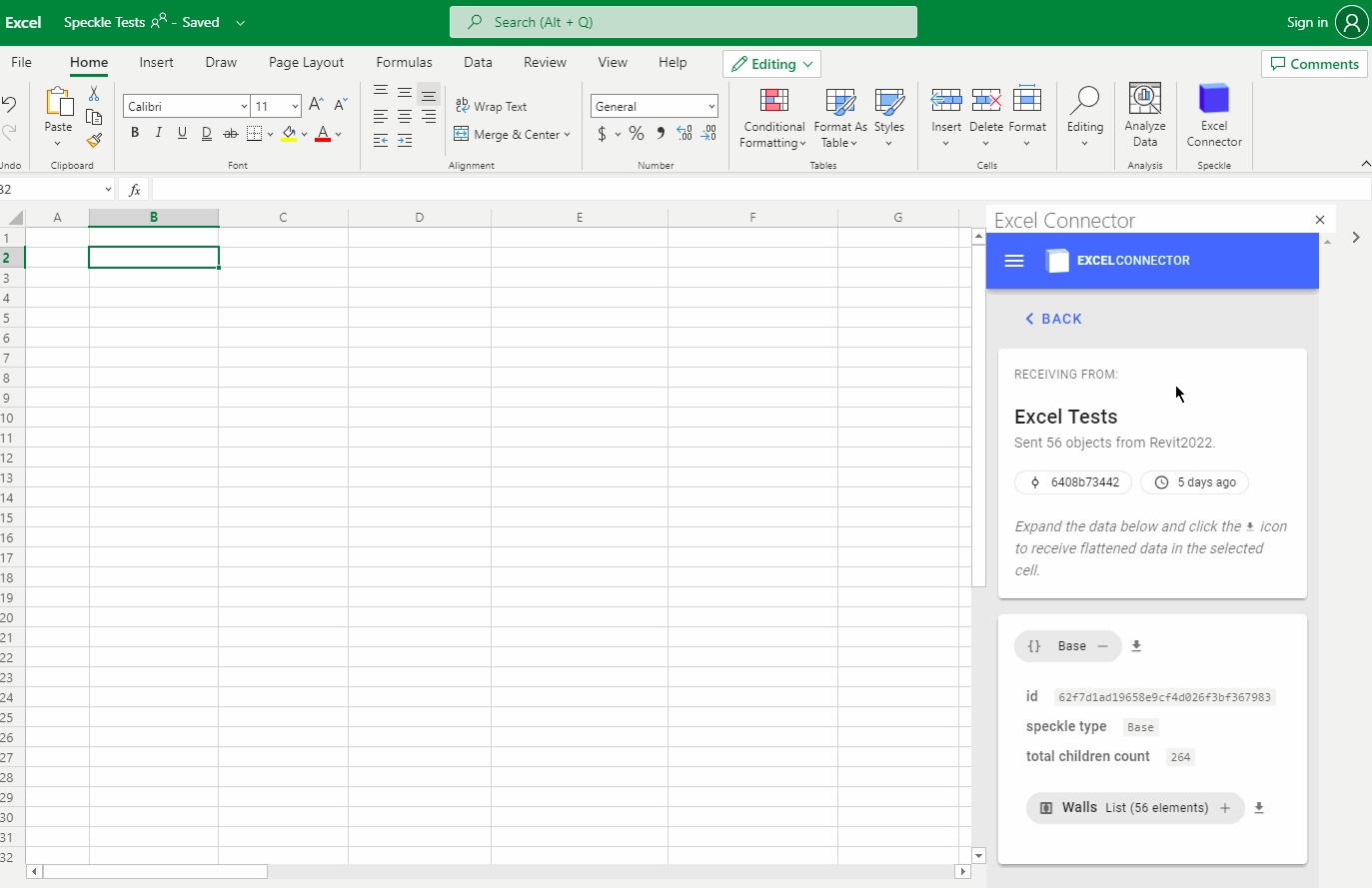Apply comma style
Image resolution: width=1372 pixels, height=888 pixels.
click(x=661, y=133)
